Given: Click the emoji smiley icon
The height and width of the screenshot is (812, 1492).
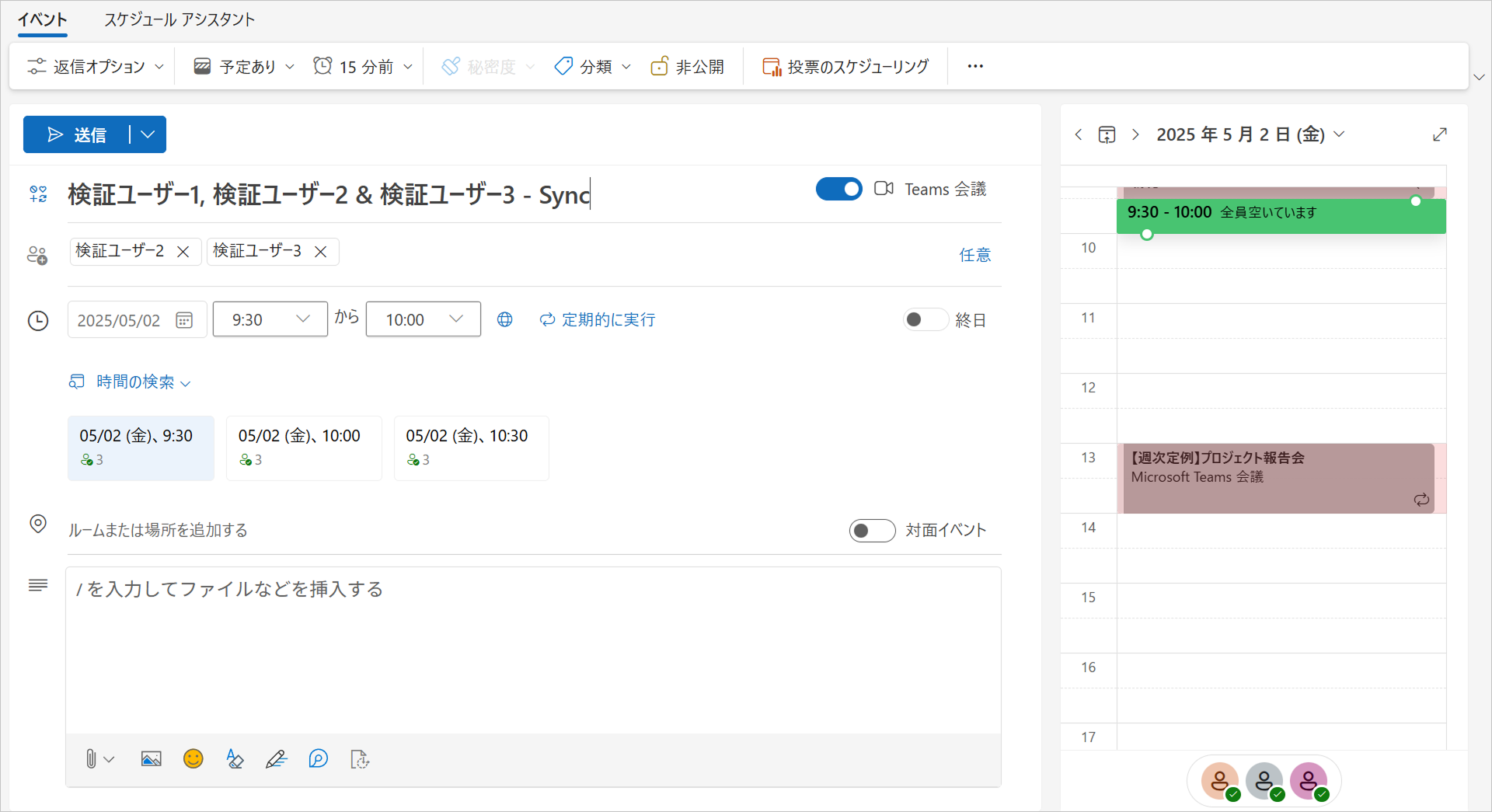Looking at the screenshot, I should click(x=193, y=759).
